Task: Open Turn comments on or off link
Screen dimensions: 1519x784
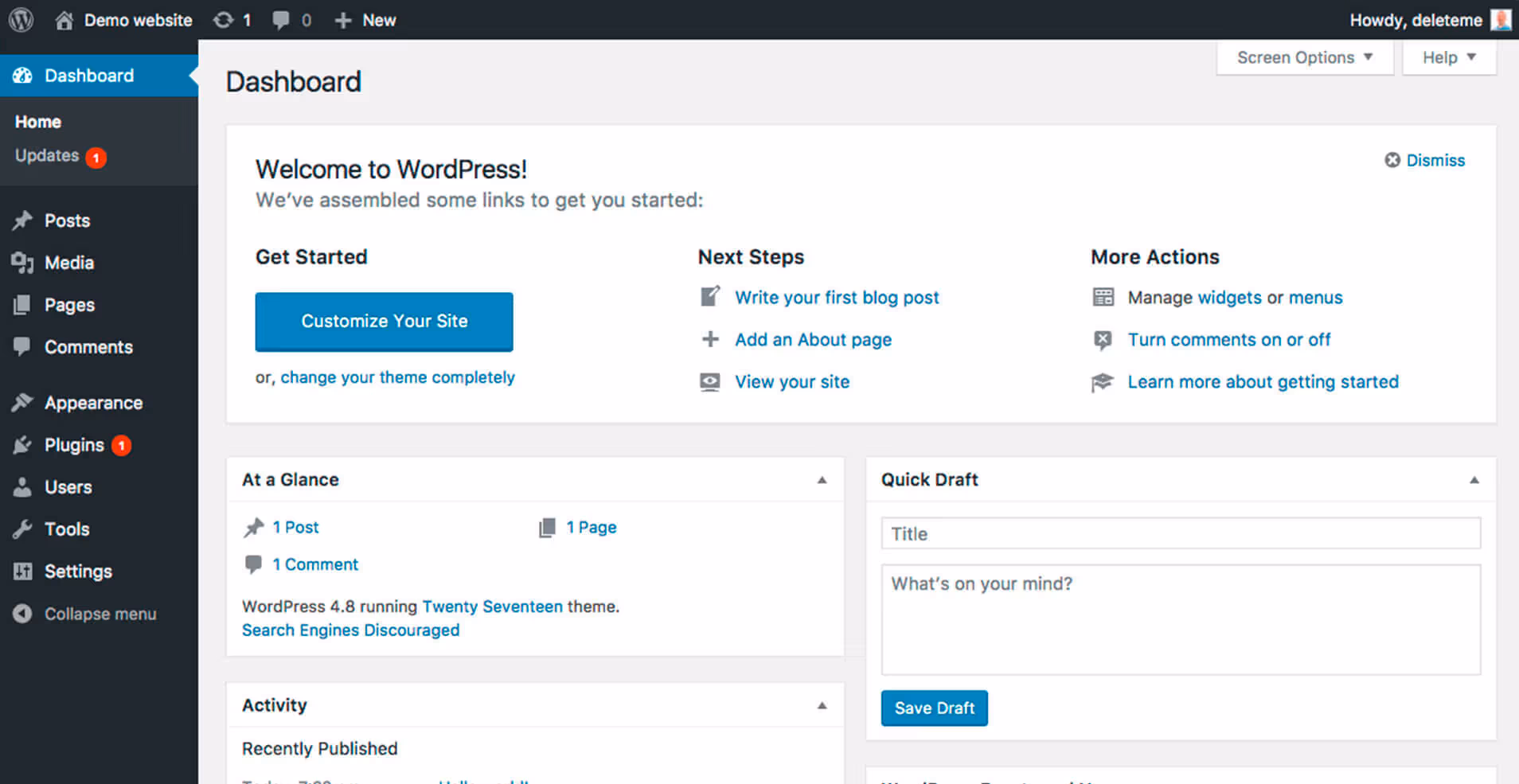Action: (1229, 340)
